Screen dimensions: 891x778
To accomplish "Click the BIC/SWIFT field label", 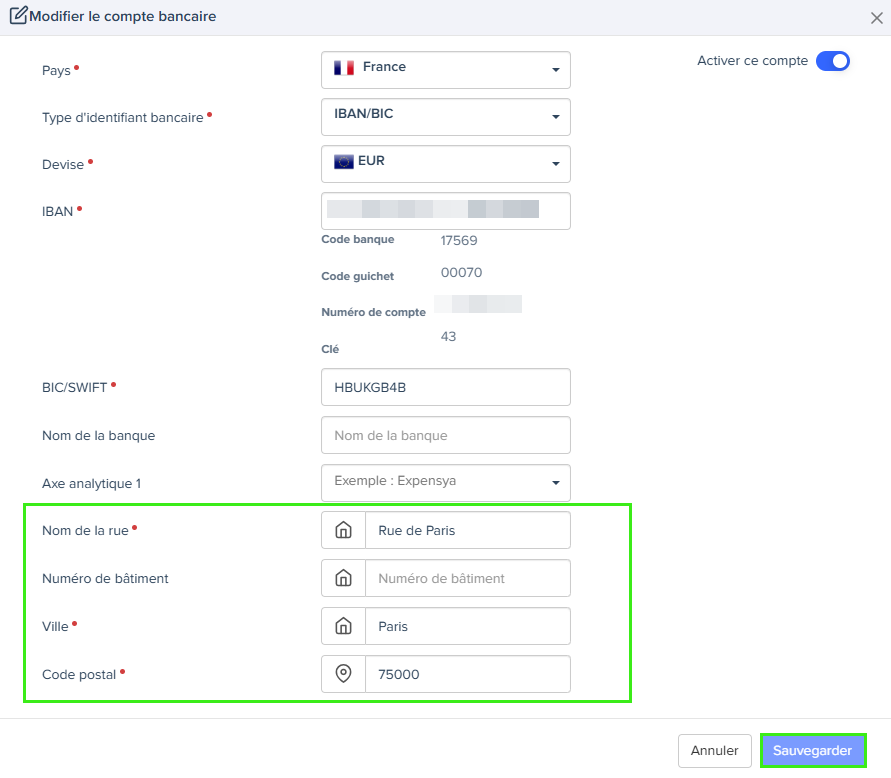I will click(74, 388).
